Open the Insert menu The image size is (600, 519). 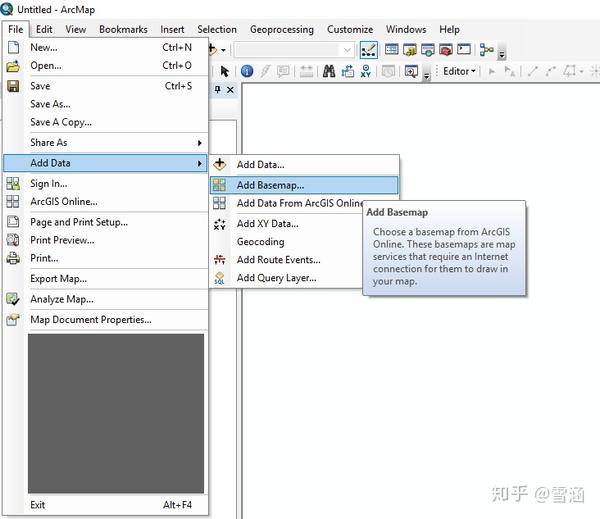pos(172,29)
